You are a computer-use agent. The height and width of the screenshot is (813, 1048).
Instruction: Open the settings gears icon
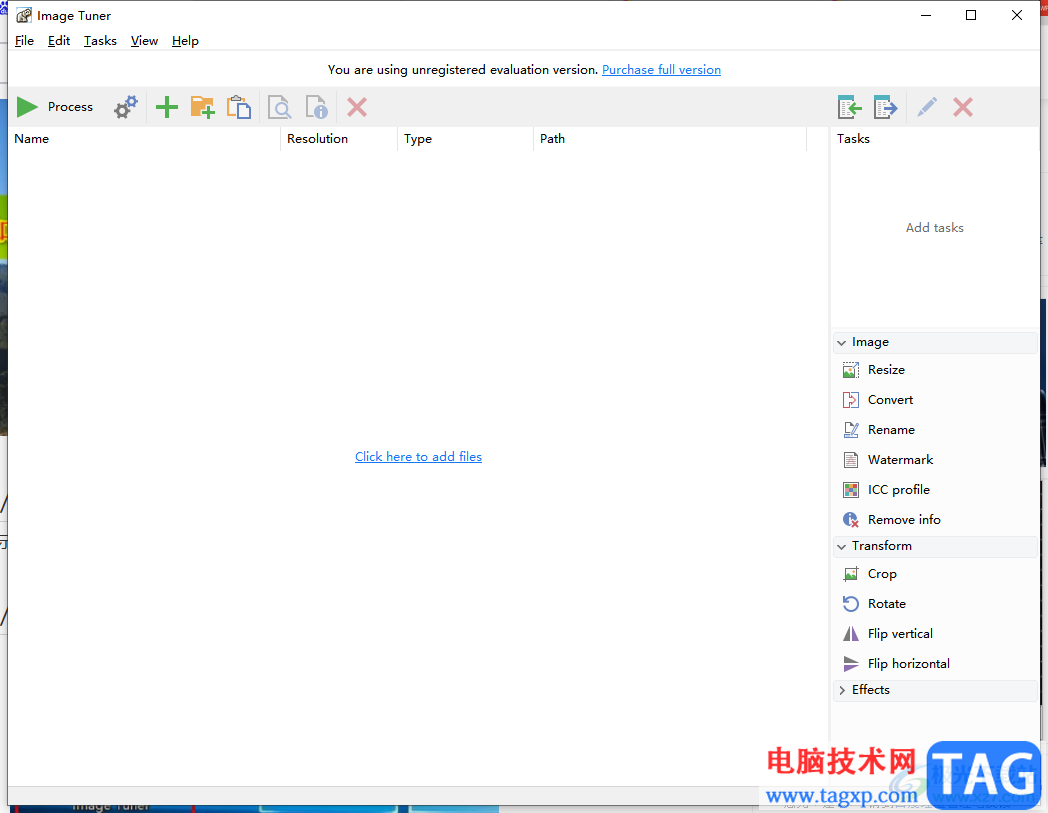(x=126, y=107)
